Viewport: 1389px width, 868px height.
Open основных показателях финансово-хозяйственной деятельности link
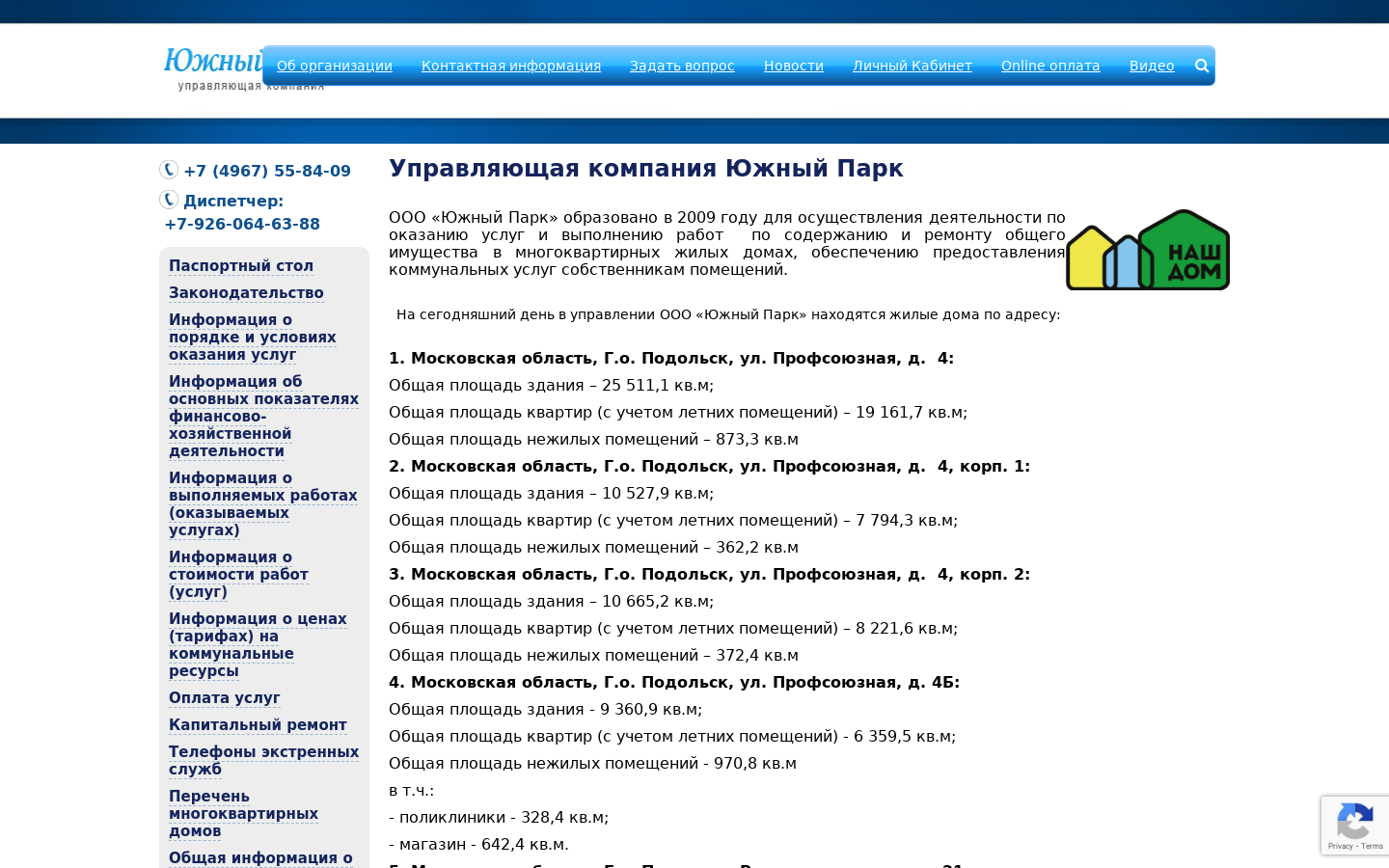(x=263, y=417)
